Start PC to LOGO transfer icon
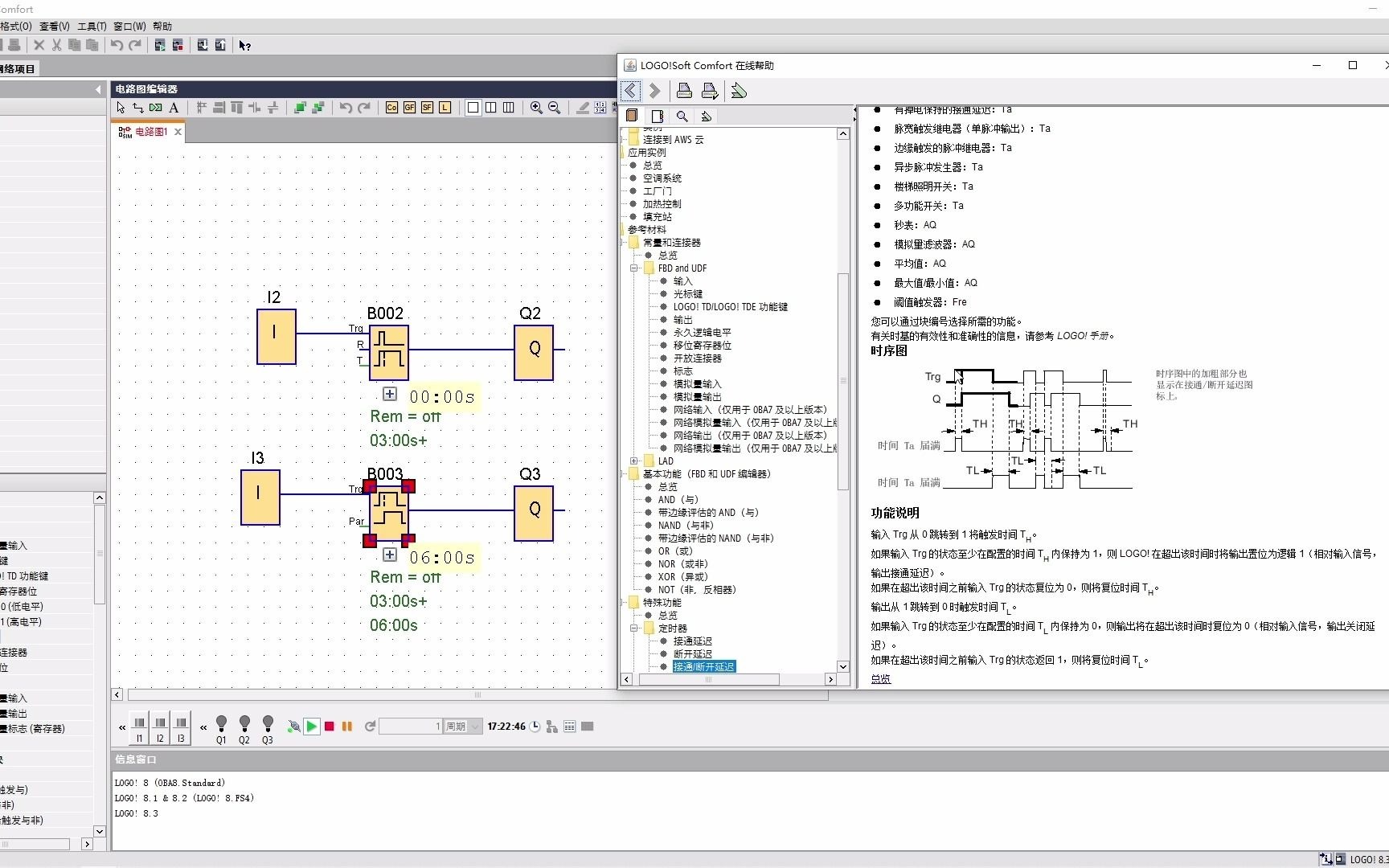This screenshot has width=1389, height=868. tap(203, 45)
